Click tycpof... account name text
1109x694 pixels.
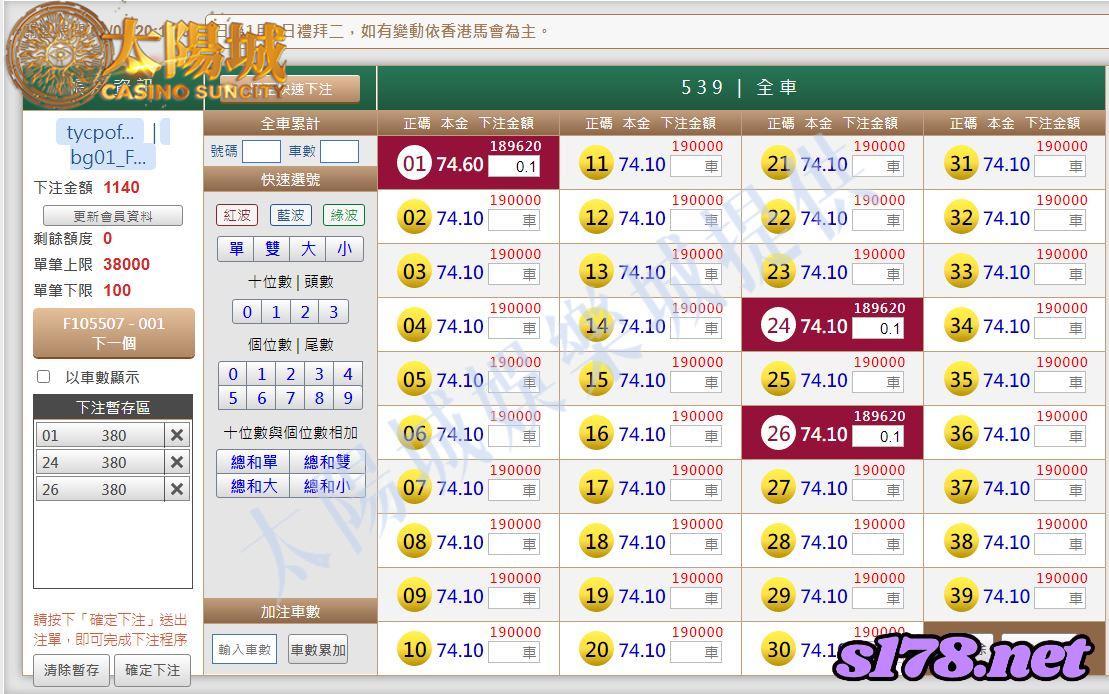coord(100,132)
